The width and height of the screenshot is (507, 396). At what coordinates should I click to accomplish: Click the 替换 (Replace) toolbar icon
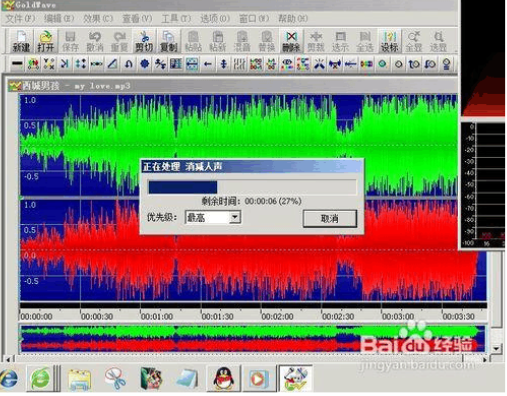[267, 41]
